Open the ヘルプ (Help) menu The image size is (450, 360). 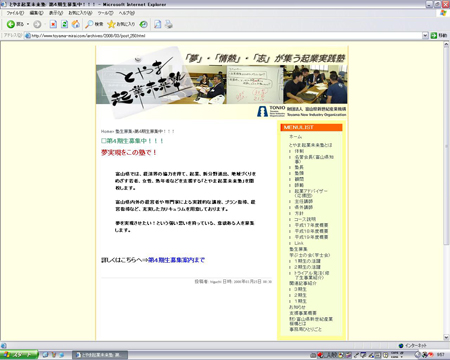[127, 13]
